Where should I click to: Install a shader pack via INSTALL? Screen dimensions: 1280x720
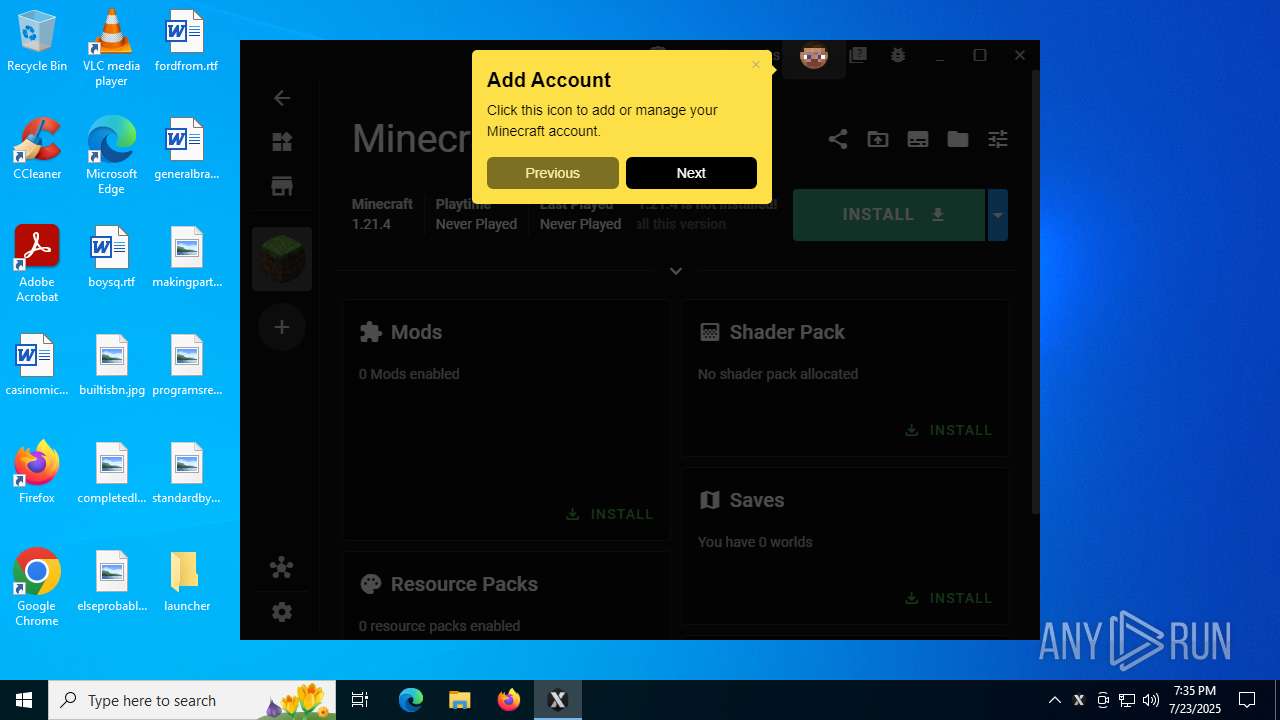coord(948,430)
